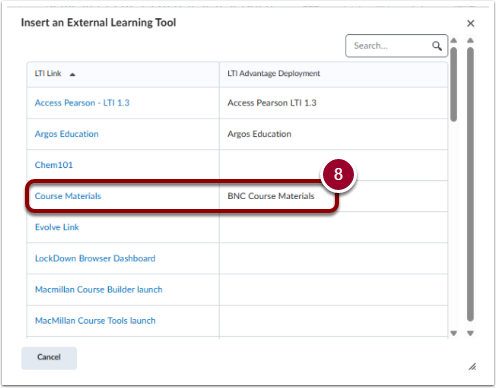The height and width of the screenshot is (388, 496).
Task: Click outer scrollbar down arrow
Action: click(x=470, y=333)
